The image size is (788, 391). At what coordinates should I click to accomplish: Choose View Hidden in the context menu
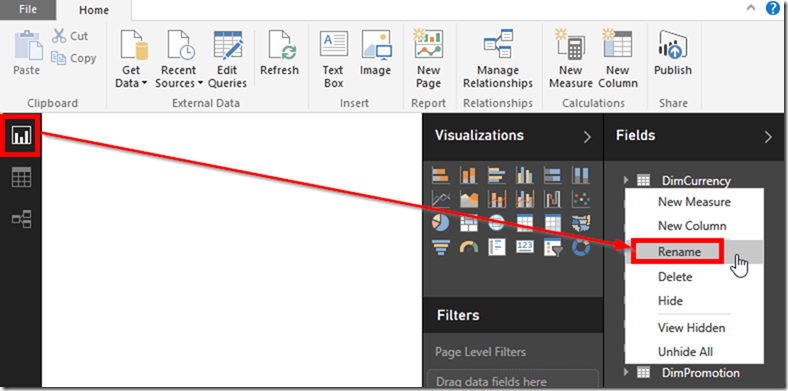point(694,328)
